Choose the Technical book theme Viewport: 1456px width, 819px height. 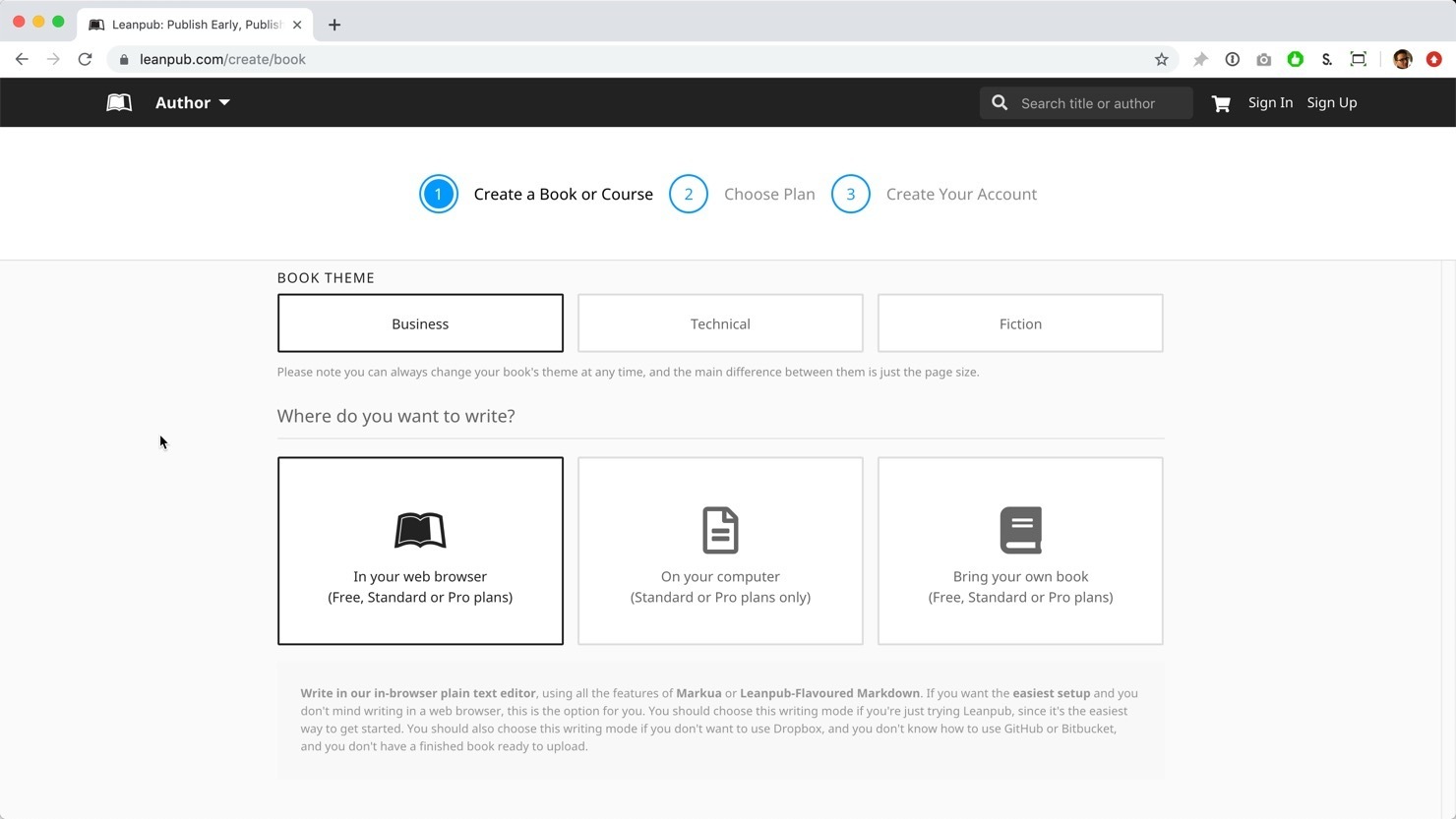(x=720, y=323)
